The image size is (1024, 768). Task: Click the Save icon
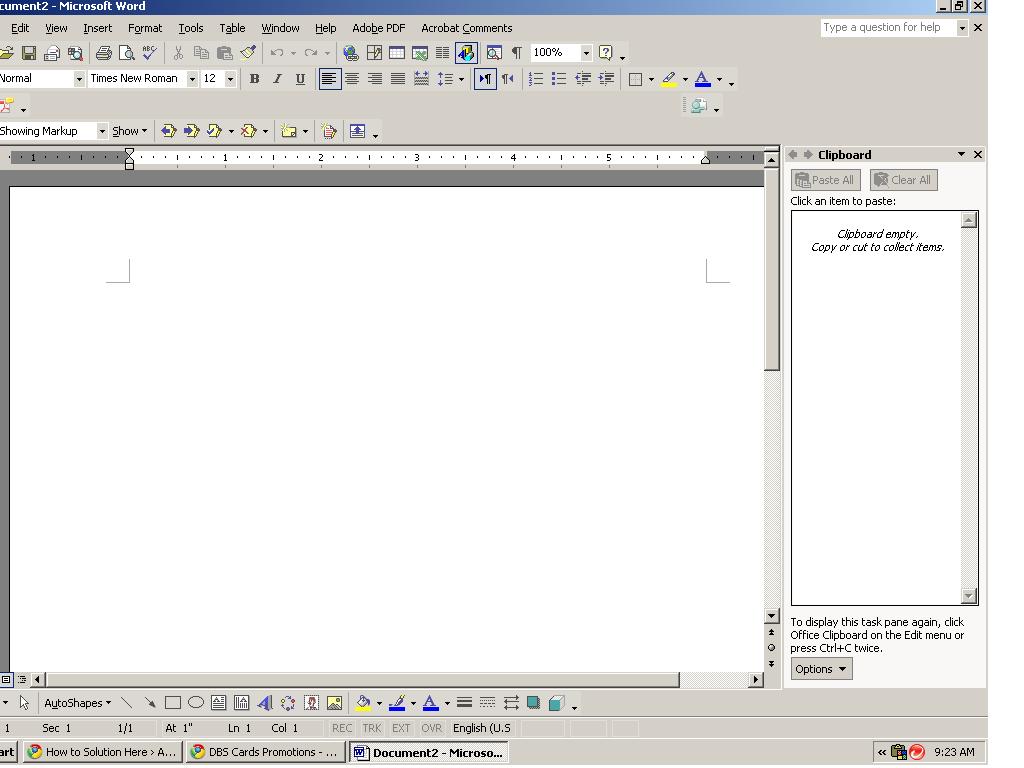(x=29, y=53)
